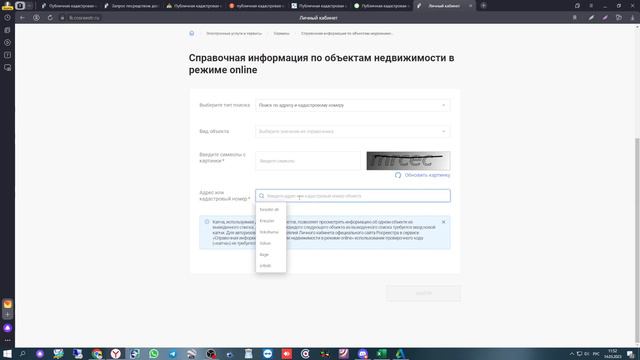Click the browser address bar URL
Image resolution: width=640 pixels, height=360 pixels.
(x=84, y=18)
